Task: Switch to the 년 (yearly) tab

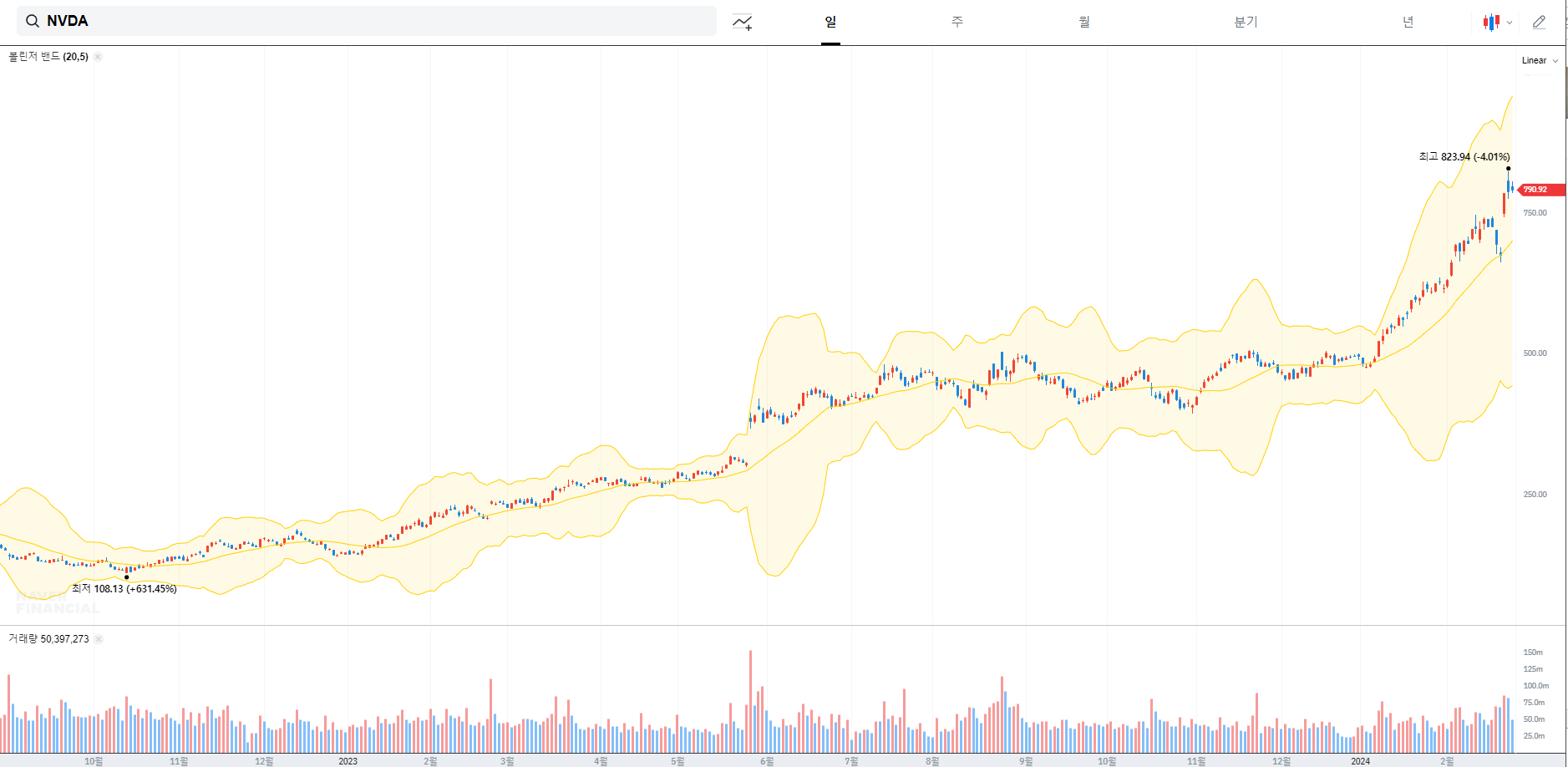Action: [x=1408, y=22]
